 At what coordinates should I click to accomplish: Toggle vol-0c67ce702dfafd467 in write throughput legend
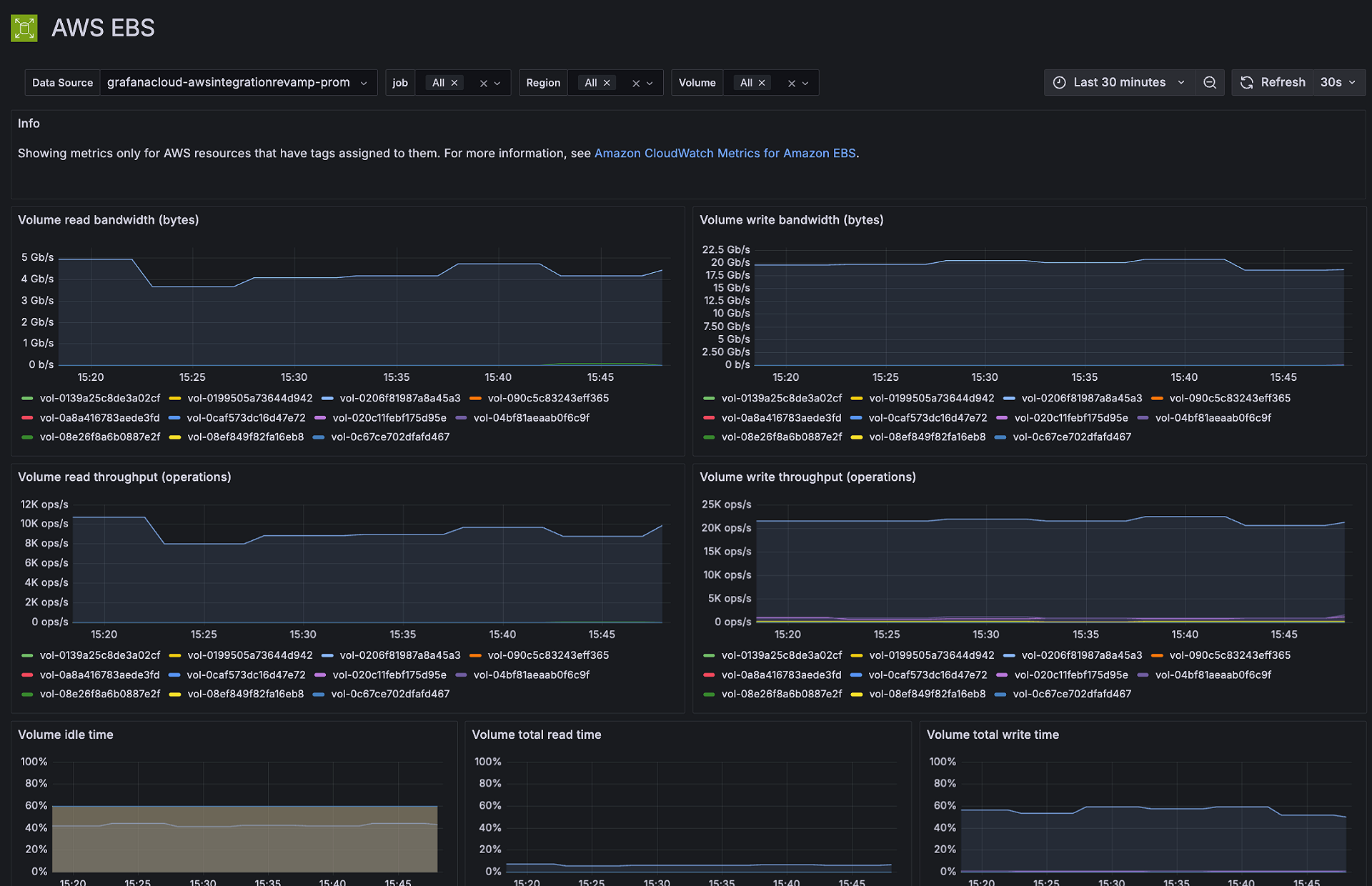click(x=1072, y=694)
